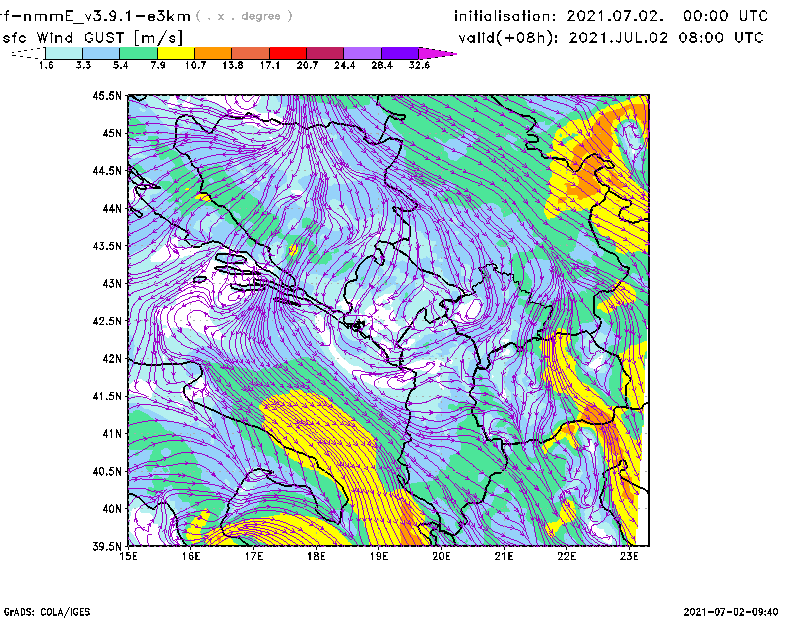Click legend value 10.7

195,65
